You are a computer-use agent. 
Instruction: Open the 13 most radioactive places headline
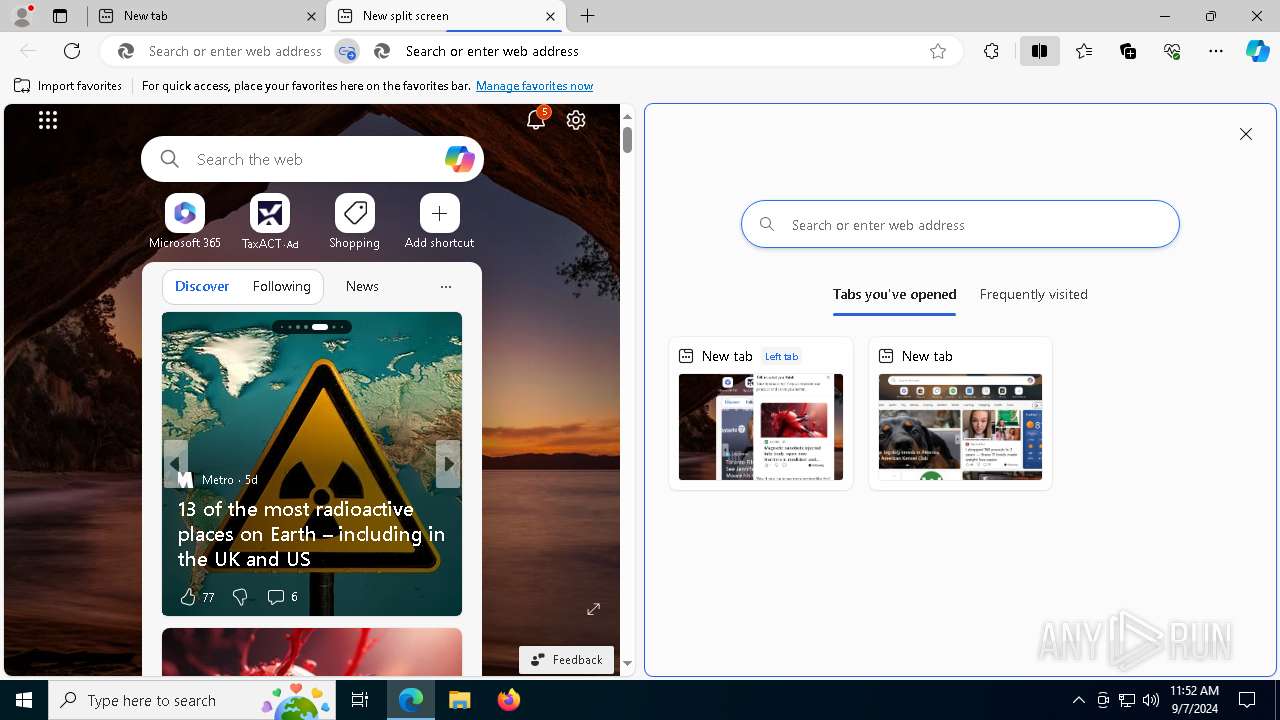311,534
